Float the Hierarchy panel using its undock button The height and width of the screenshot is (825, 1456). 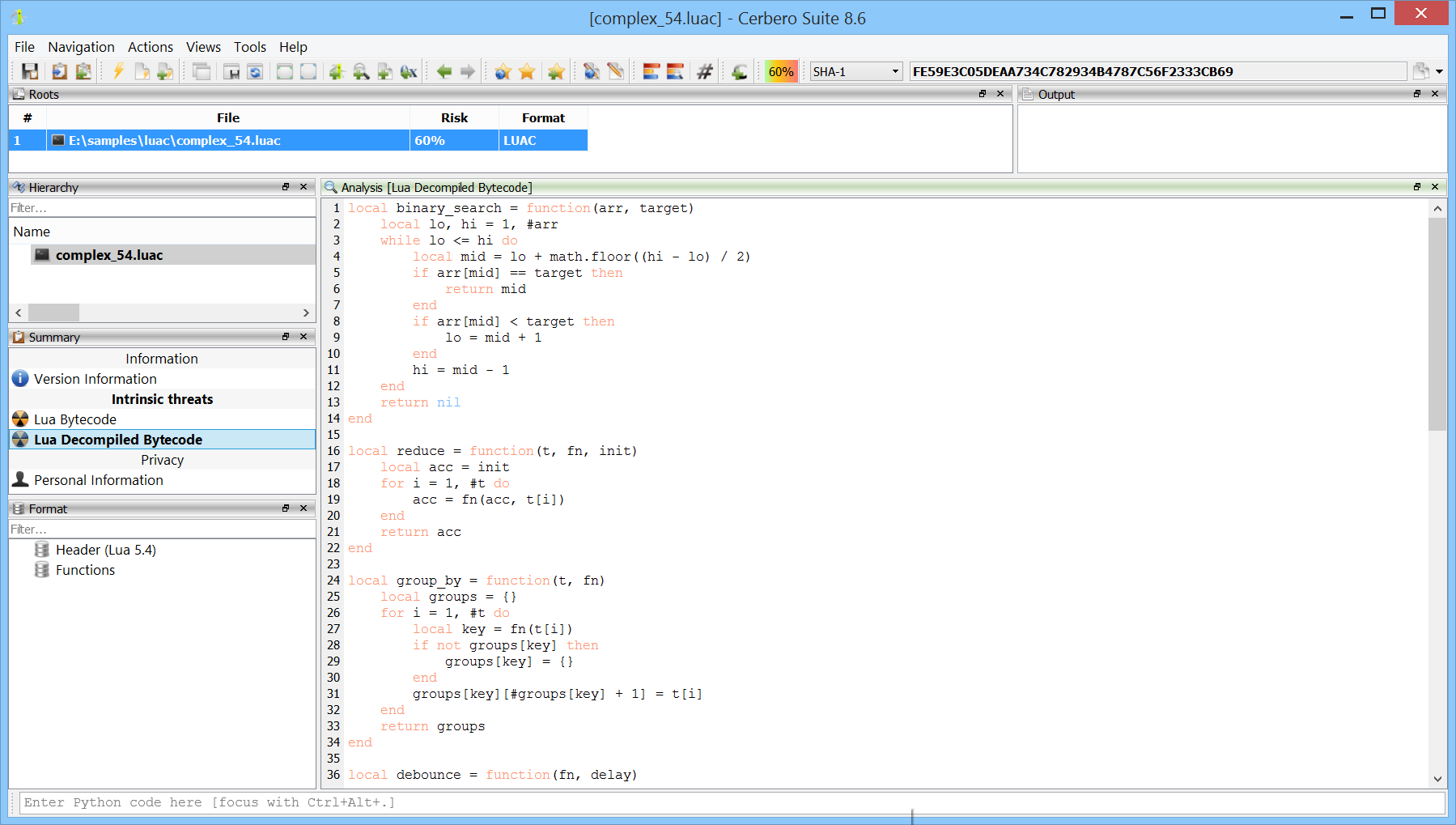click(x=286, y=187)
